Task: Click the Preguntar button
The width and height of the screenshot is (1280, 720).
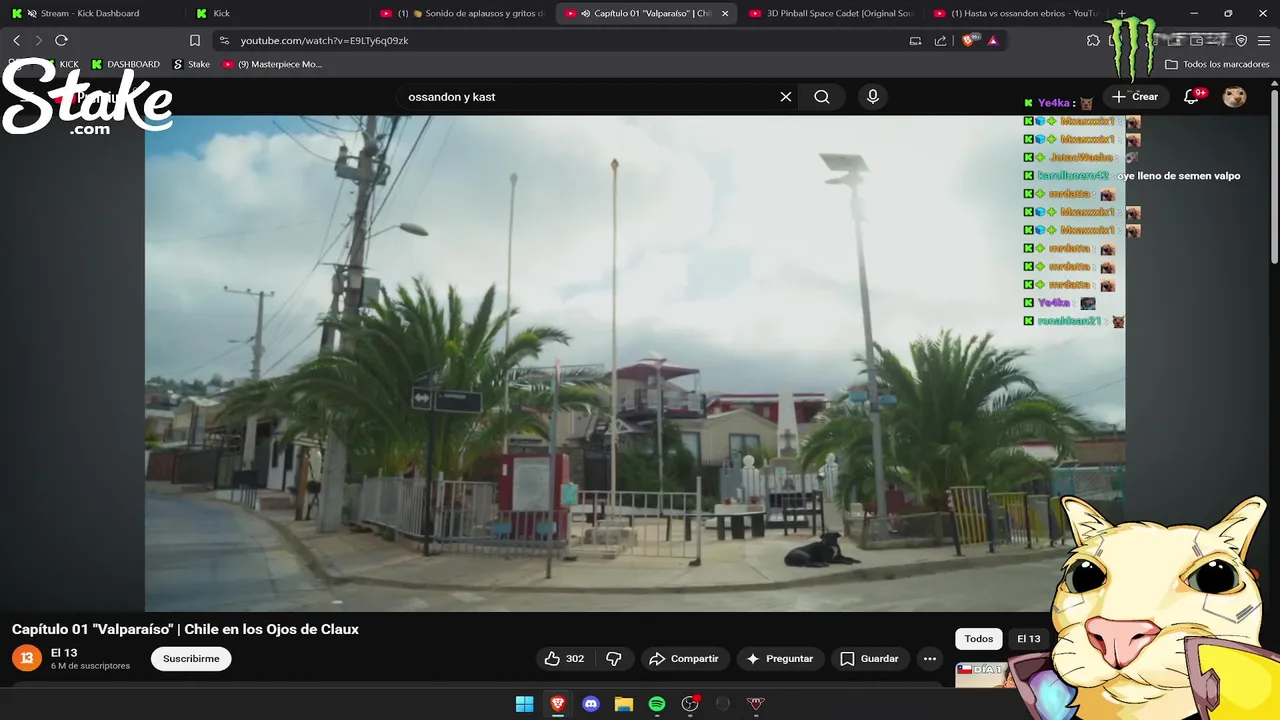Action: click(780, 658)
